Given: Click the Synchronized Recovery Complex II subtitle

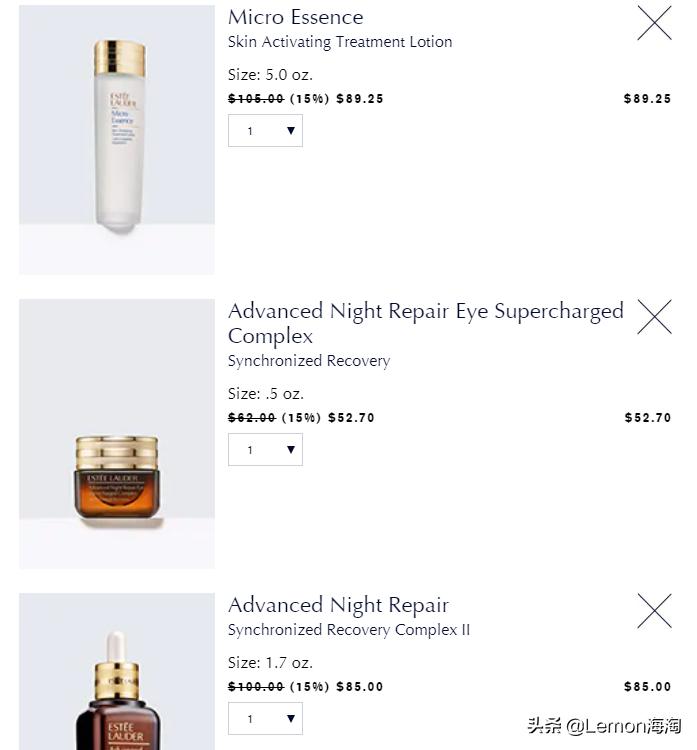Looking at the screenshot, I should click(x=349, y=630).
